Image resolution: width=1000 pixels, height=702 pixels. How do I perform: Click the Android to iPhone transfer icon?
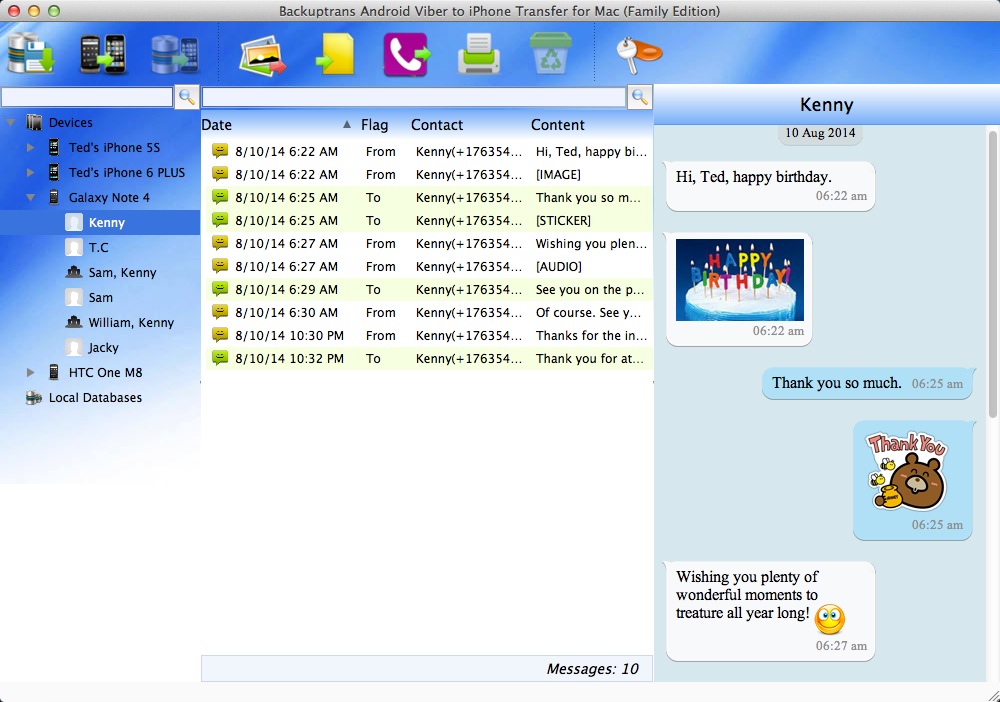103,54
